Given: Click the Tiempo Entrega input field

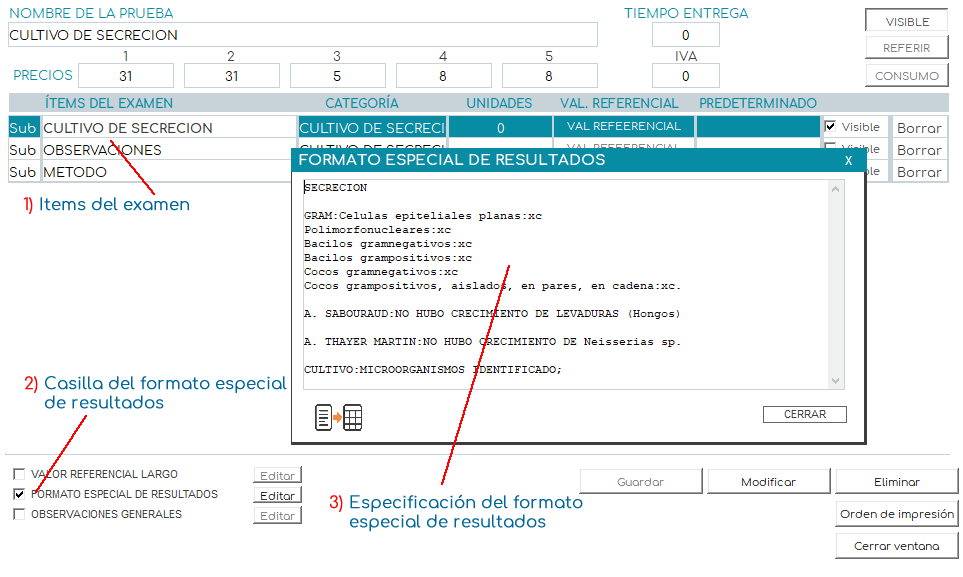Looking at the screenshot, I should 685,35.
